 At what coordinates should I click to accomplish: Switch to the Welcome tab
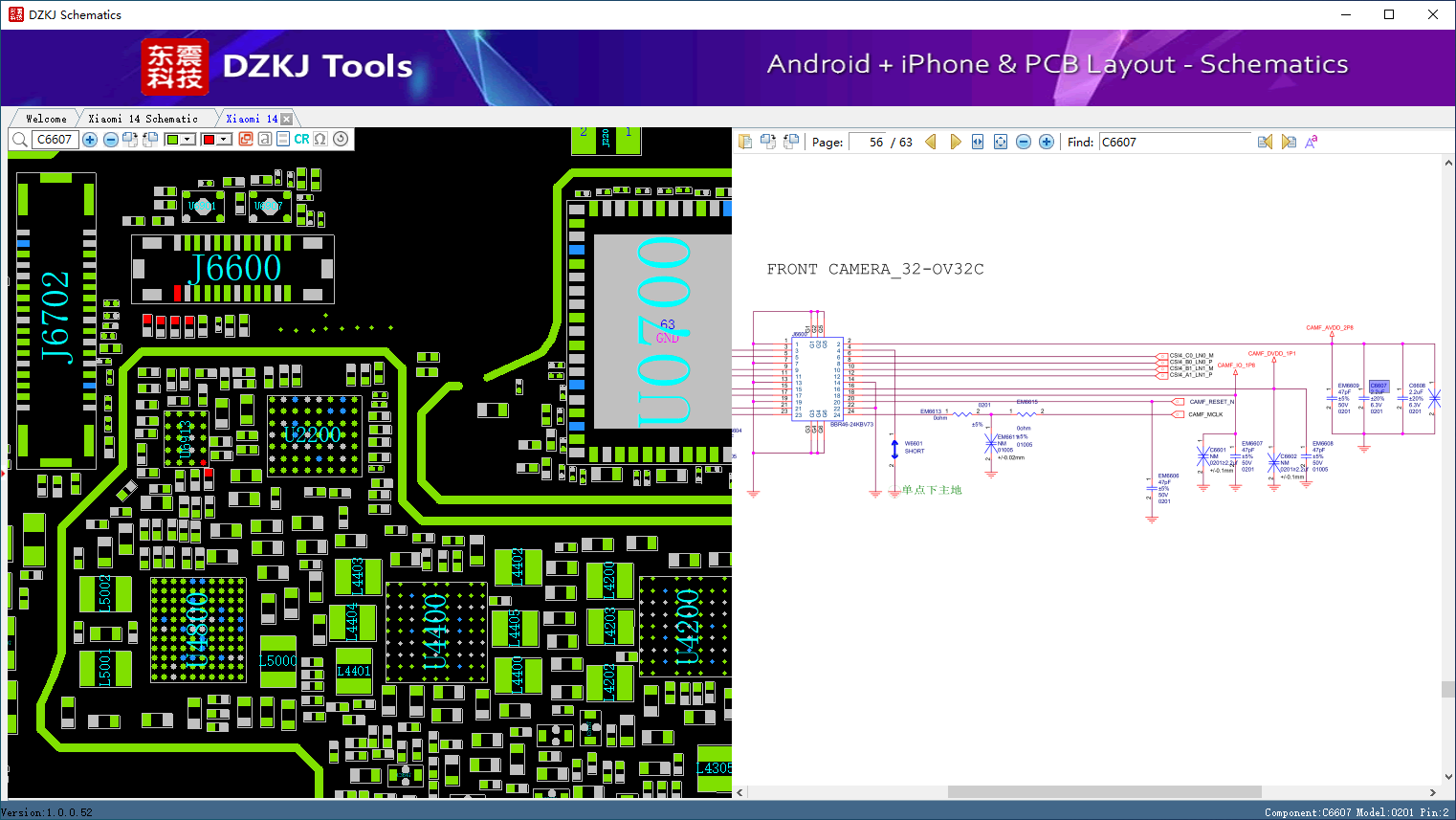(x=46, y=119)
